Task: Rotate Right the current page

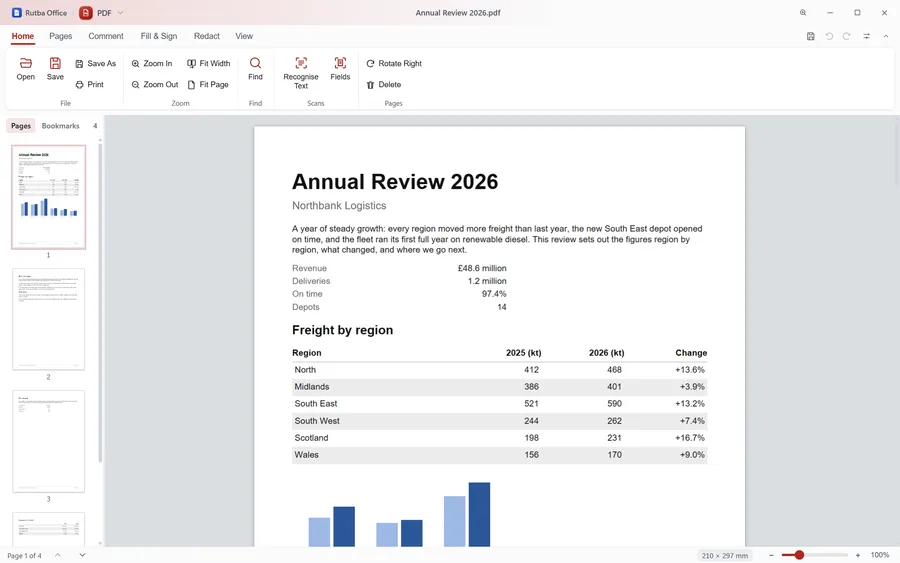Action: coord(394,64)
